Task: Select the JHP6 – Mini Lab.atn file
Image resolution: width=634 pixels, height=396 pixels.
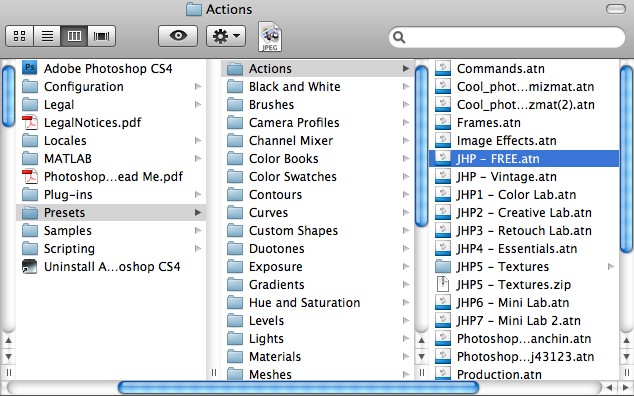Action: coord(524,303)
